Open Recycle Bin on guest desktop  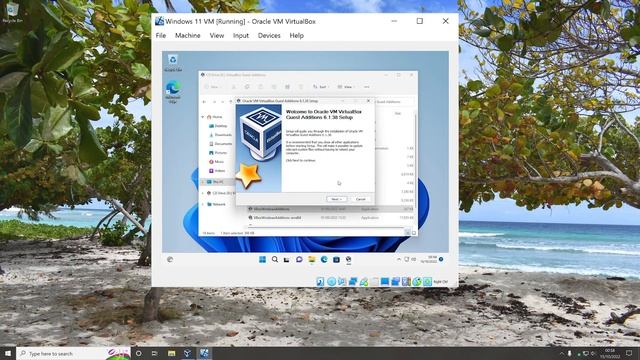(x=173, y=63)
